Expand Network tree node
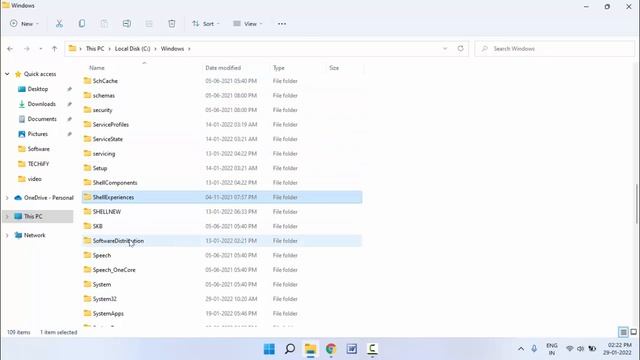The width and height of the screenshot is (640, 360). point(7,236)
